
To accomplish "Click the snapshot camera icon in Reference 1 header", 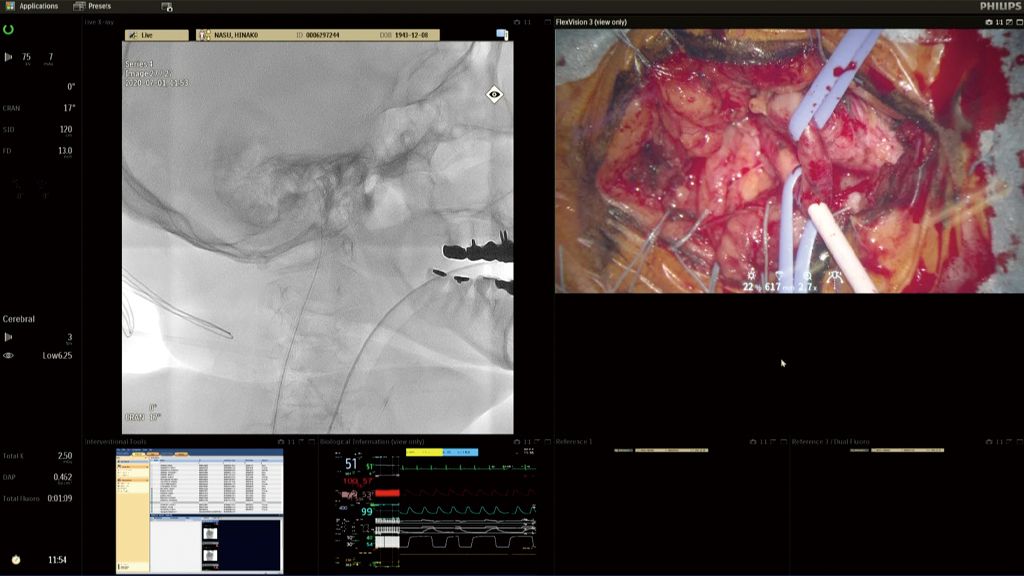I will [752, 442].
